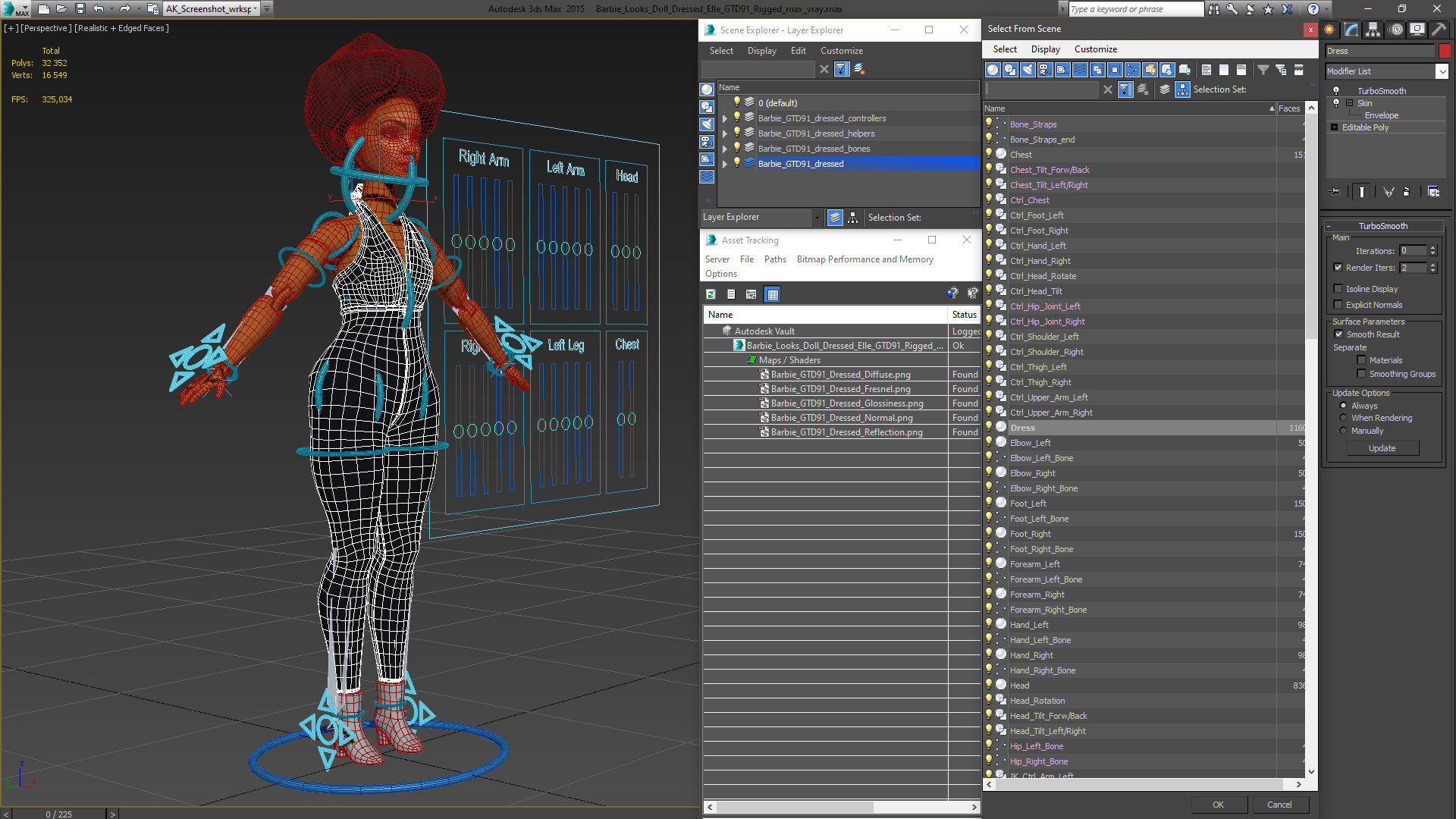Click the Update button in TurboSmooth
Screen dimensions: 1456x819
[x=1382, y=448]
